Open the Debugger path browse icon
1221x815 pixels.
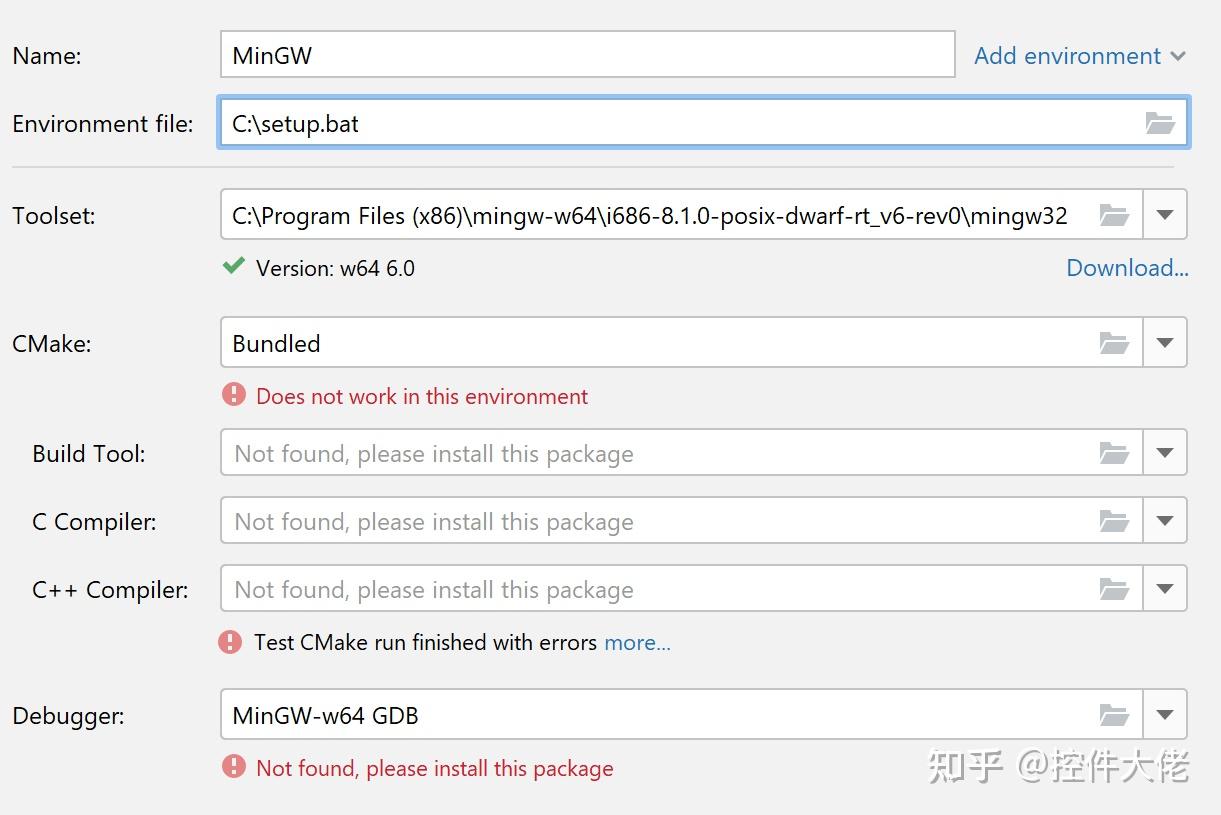pyautogui.click(x=1114, y=714)
